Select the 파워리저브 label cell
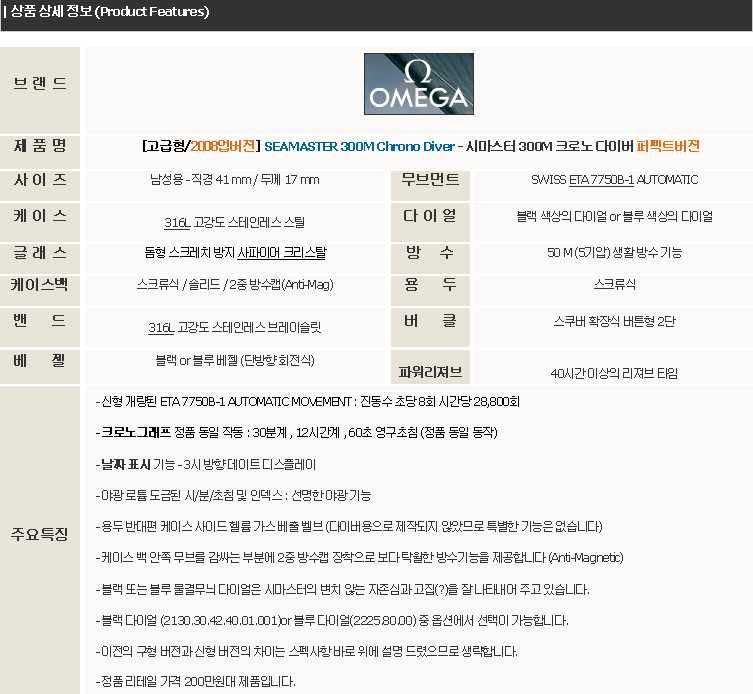This screenshot has width=753, height=694. tap(430, 372)
